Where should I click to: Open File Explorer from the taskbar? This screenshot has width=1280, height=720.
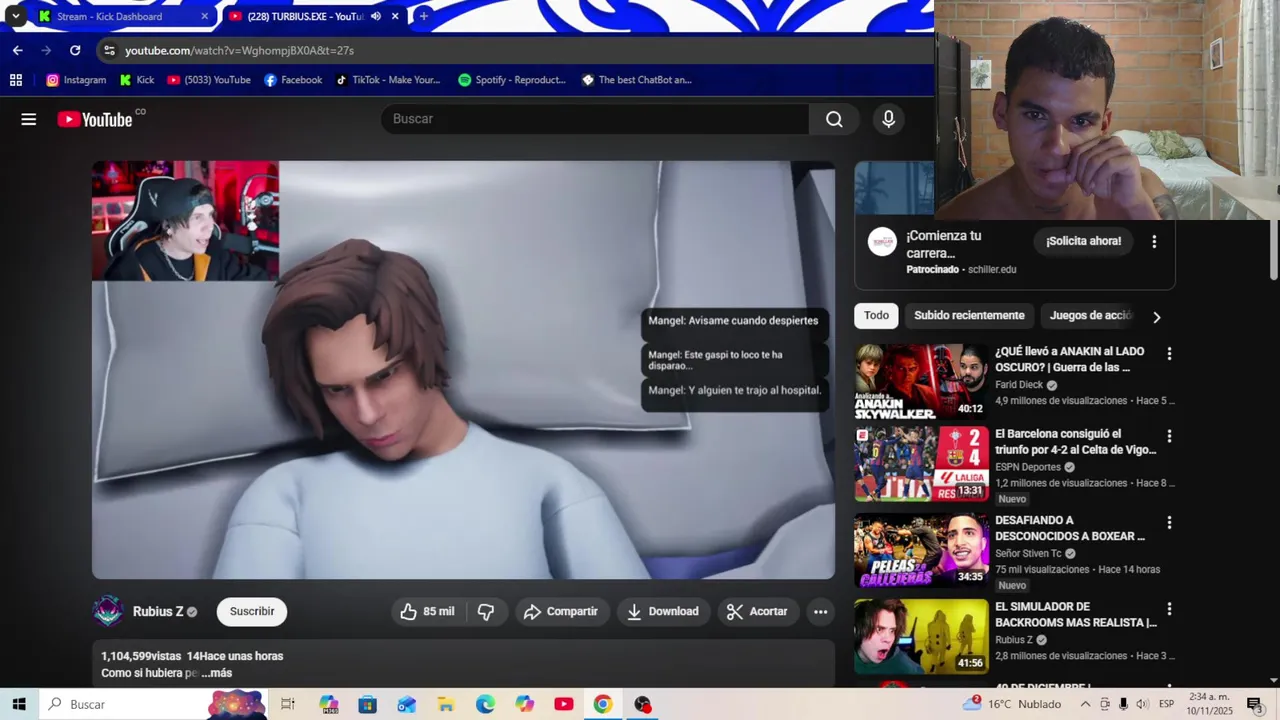point(446,704)
